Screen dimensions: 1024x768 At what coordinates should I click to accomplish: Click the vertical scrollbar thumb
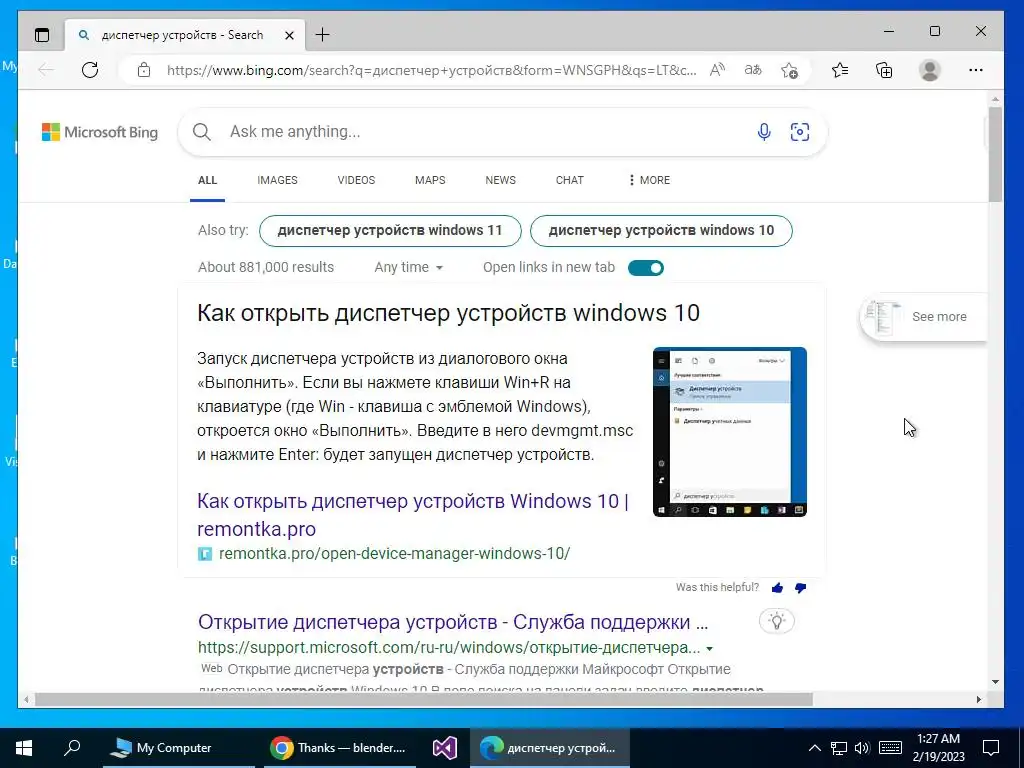(995, 153)
